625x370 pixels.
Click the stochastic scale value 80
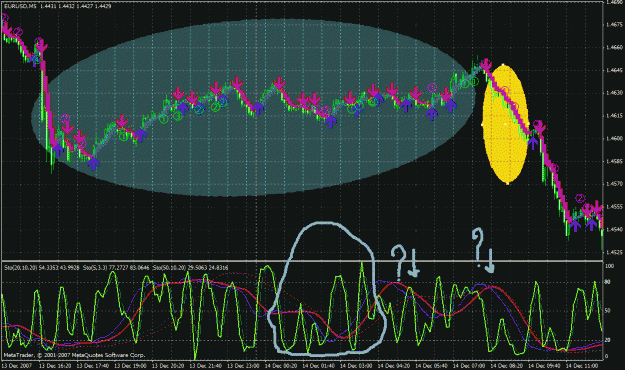click(608, 282)
